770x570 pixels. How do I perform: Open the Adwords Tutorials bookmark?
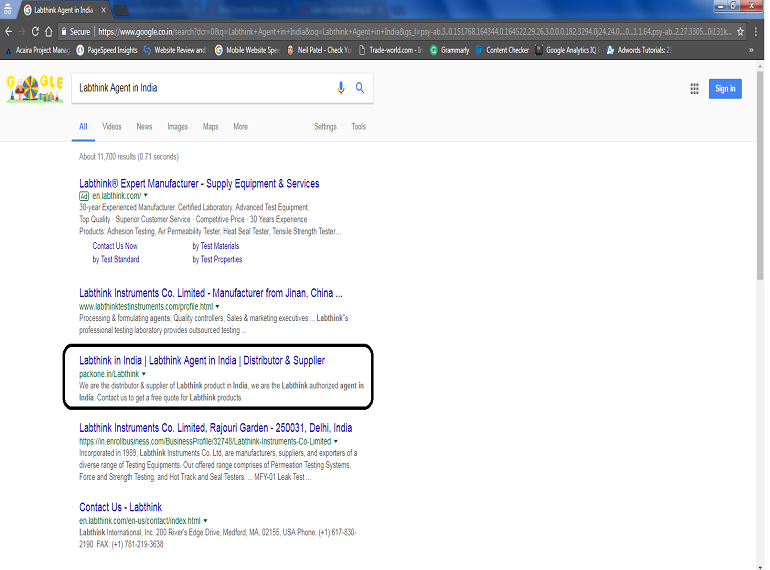click(639, 50)
